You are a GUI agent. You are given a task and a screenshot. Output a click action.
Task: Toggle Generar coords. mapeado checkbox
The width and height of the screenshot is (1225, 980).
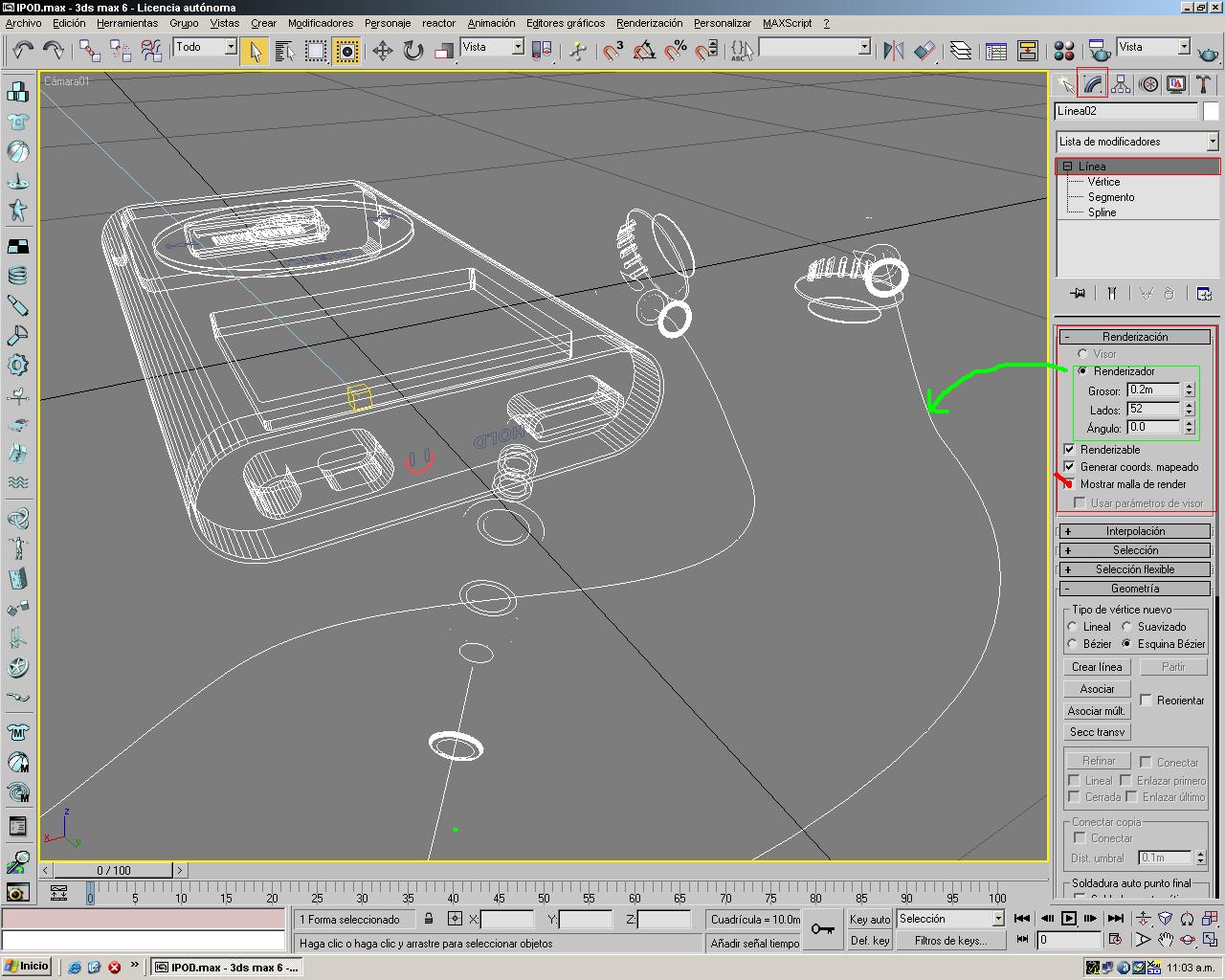[x=1069, y=466]
